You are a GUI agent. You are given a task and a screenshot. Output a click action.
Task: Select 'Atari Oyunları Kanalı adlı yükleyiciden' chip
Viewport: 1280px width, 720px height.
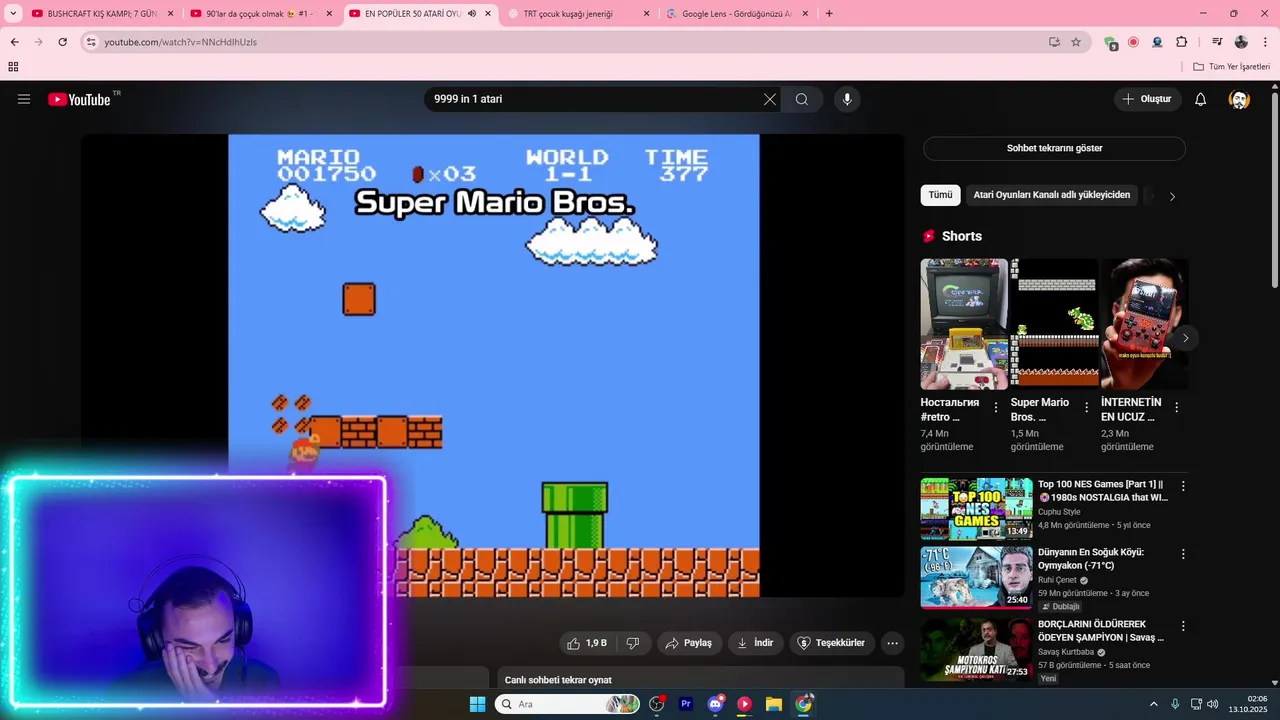tap(1052, 195)
